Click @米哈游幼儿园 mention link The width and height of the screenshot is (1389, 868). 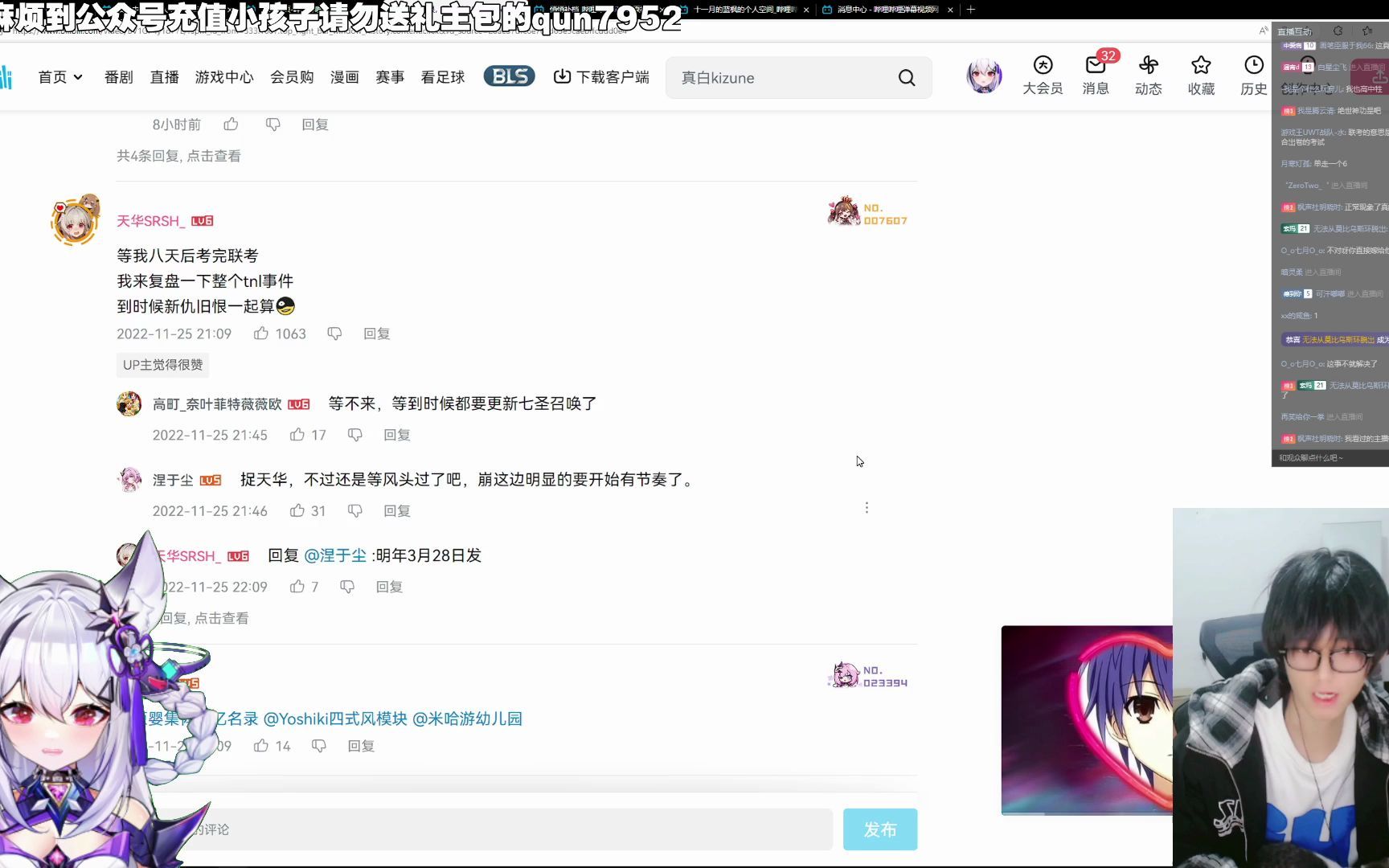[467, 719]
